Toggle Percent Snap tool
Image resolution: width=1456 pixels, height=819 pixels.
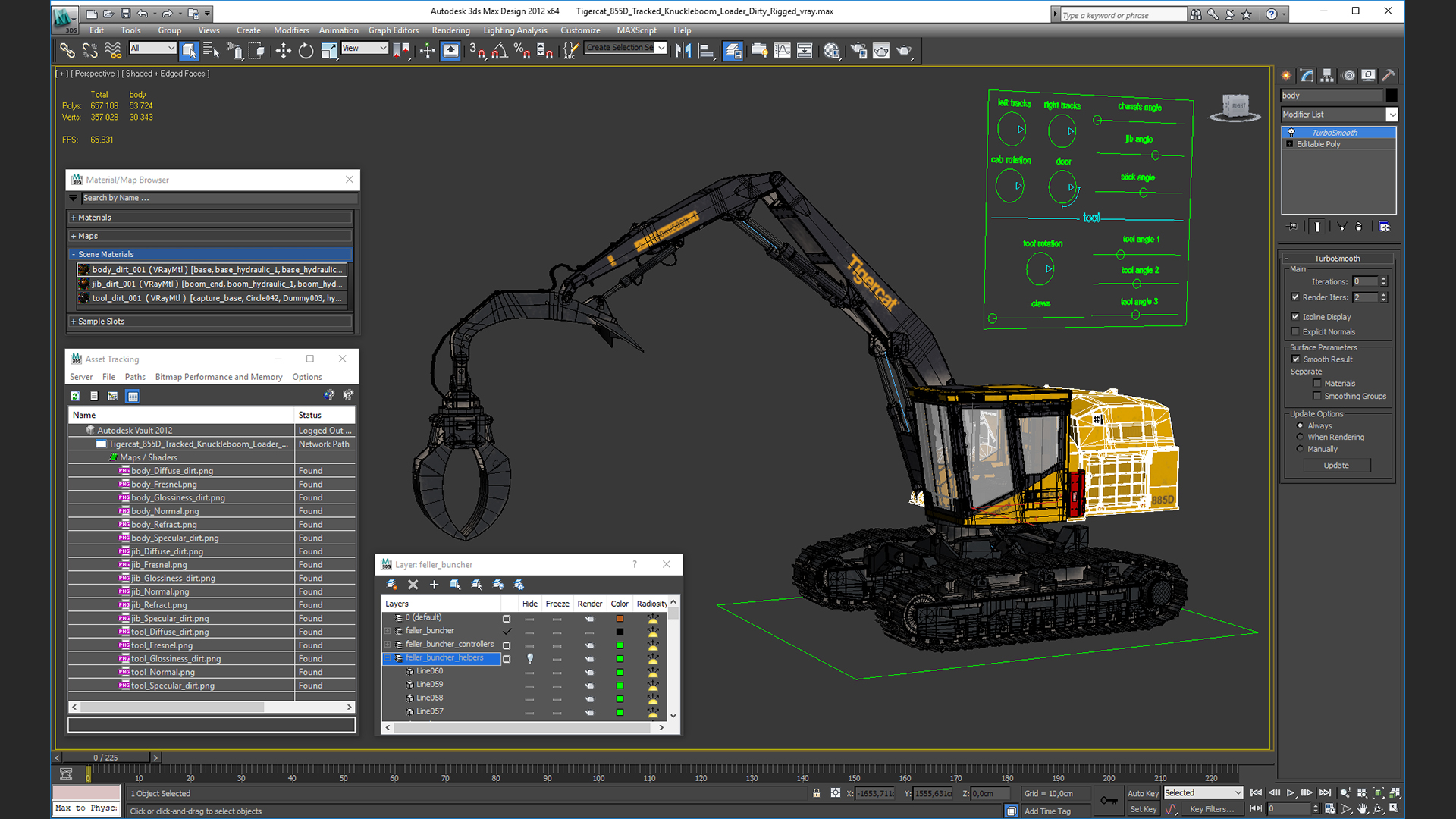[522, 51]
